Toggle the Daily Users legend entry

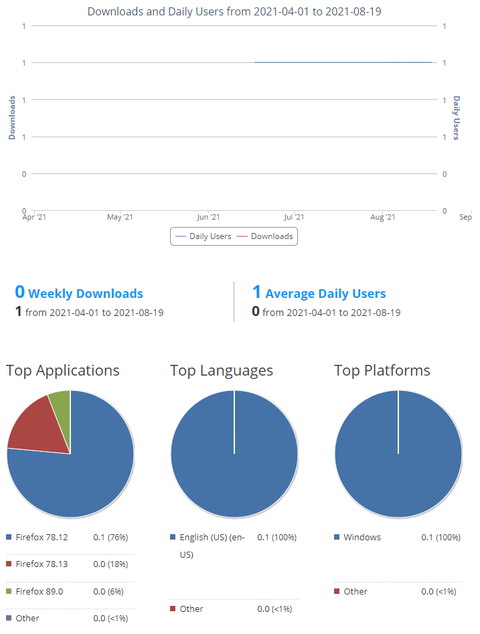(203, 237)
